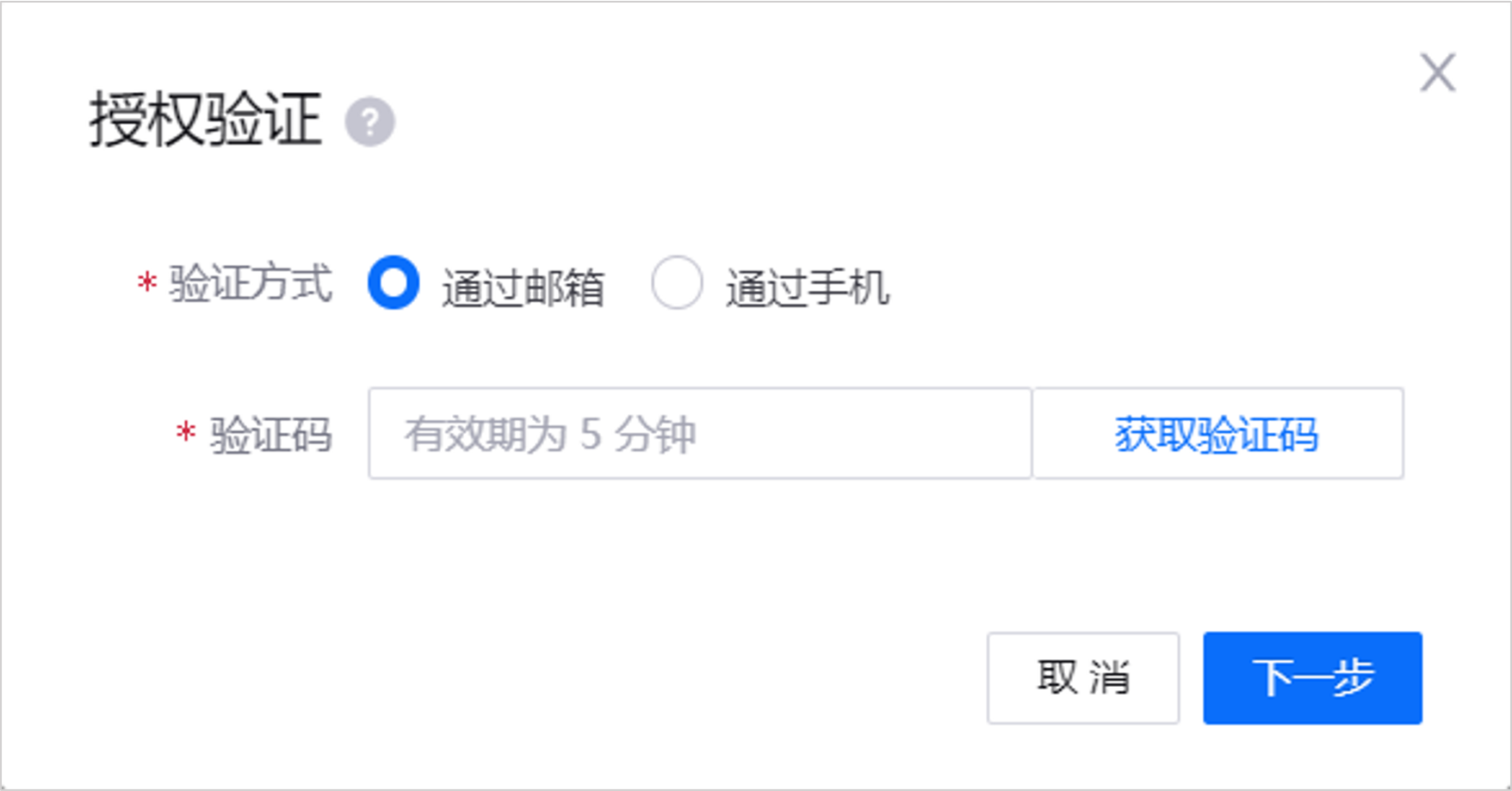Choose email verification method
The width and height of the screenshot is (1512, 791).
[393, 283]
